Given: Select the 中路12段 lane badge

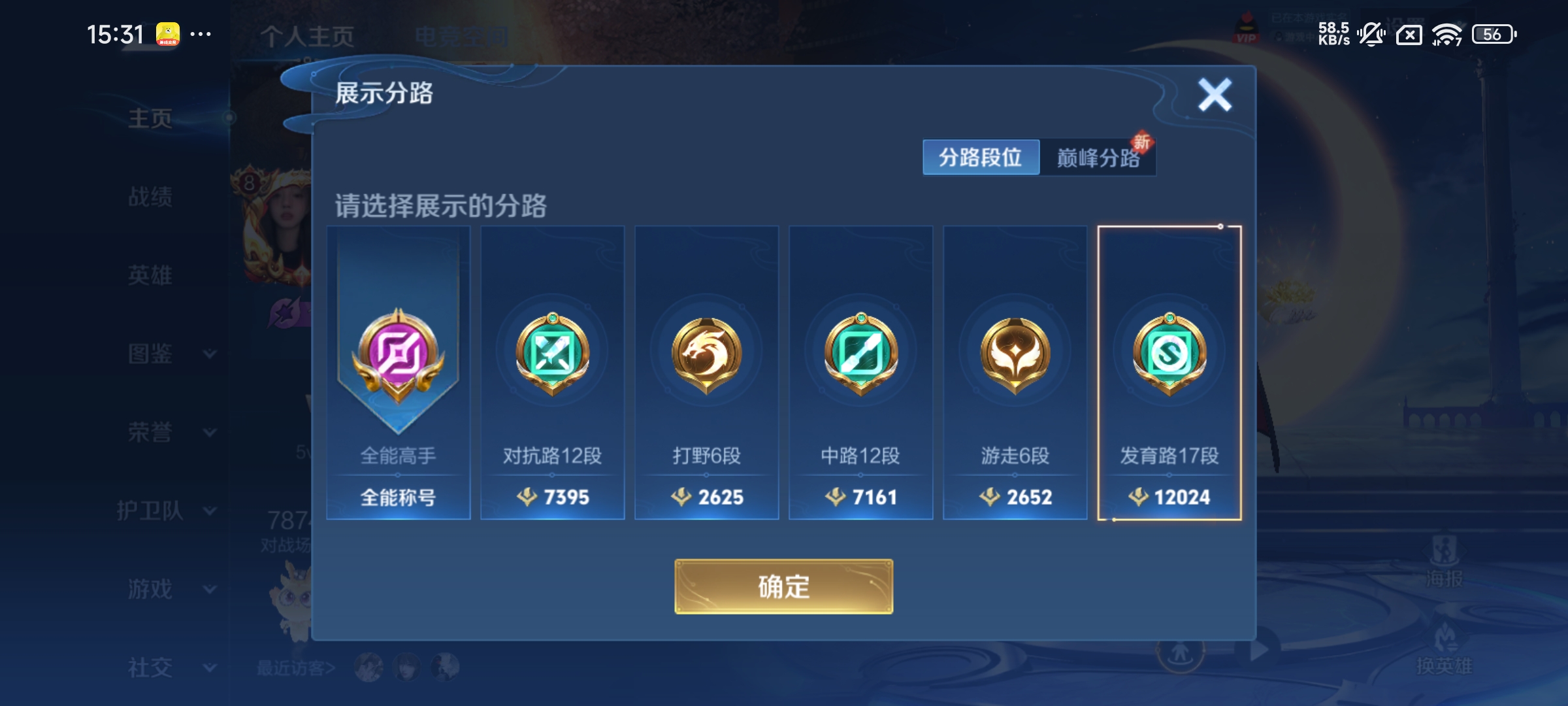Looking at the screenshot, I should pyautogui.click(x=861, y=354).
